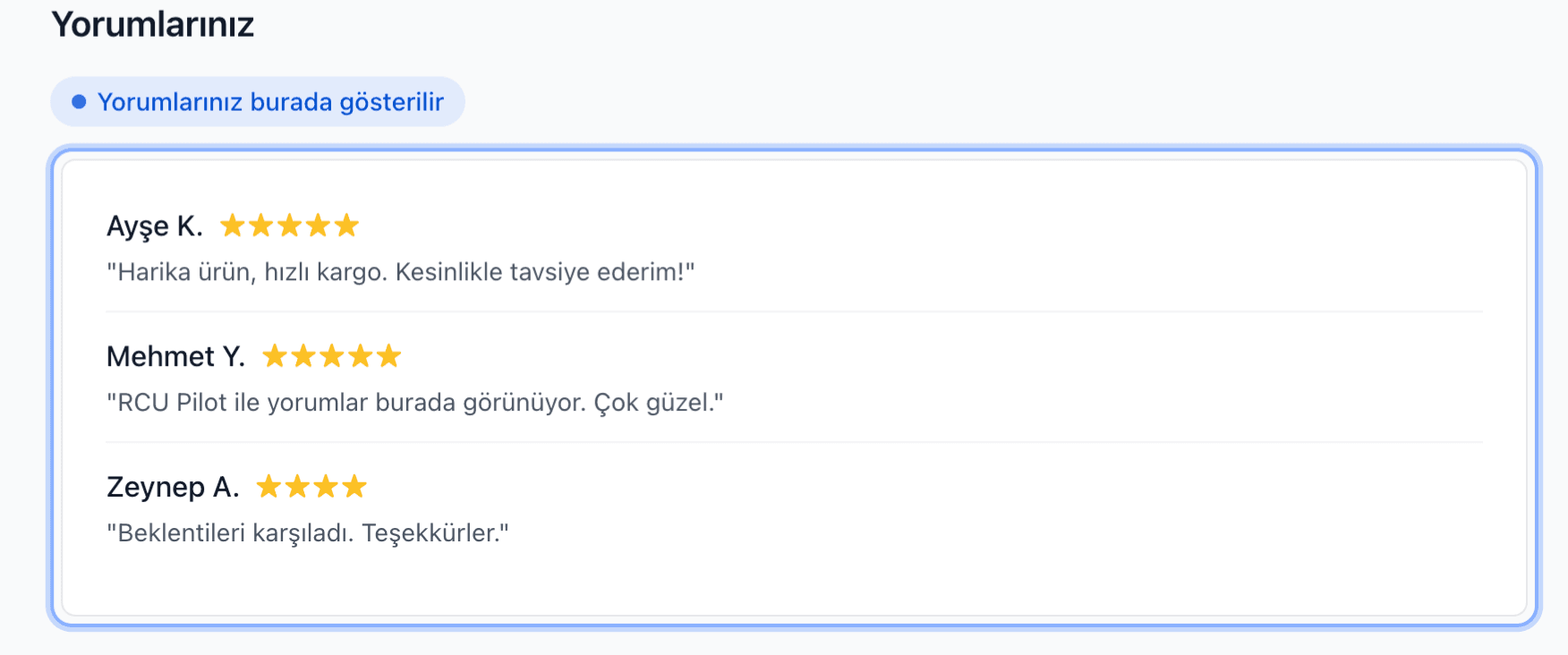The width and height of the screenshot is (1568, 655).
Task: Click the middle star of Ayşe K.'s review
Action: pyautogui.click(x=289, y=225)
